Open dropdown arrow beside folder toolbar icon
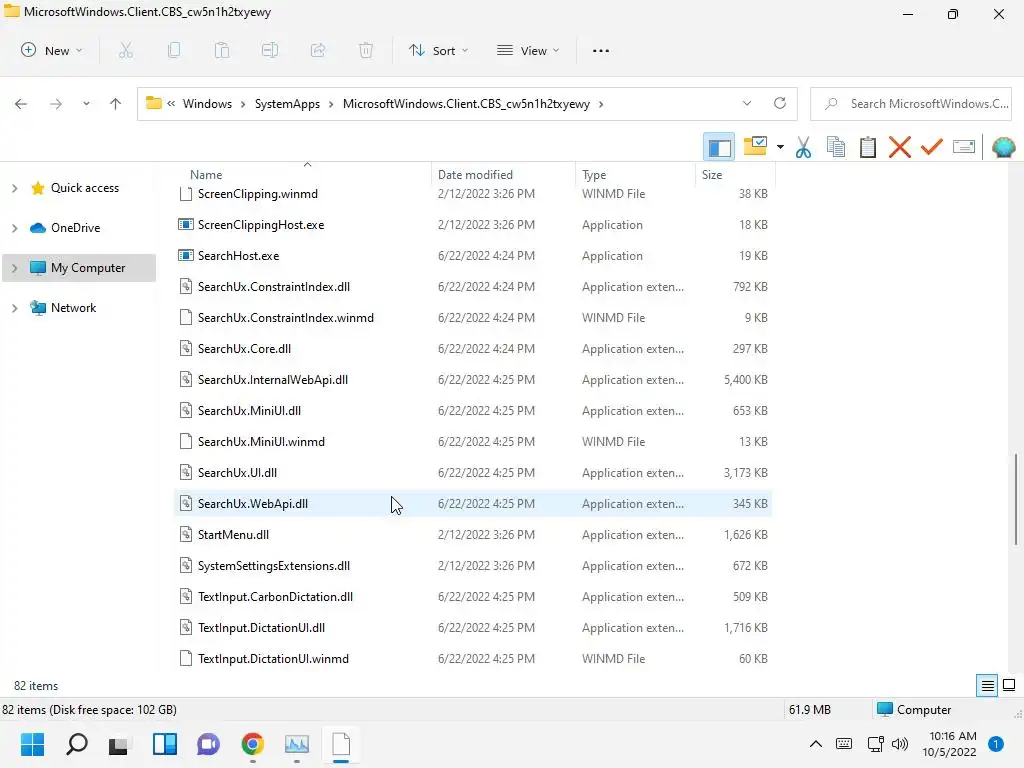This screenshot has width=1024, height=768. click(780, 147)
